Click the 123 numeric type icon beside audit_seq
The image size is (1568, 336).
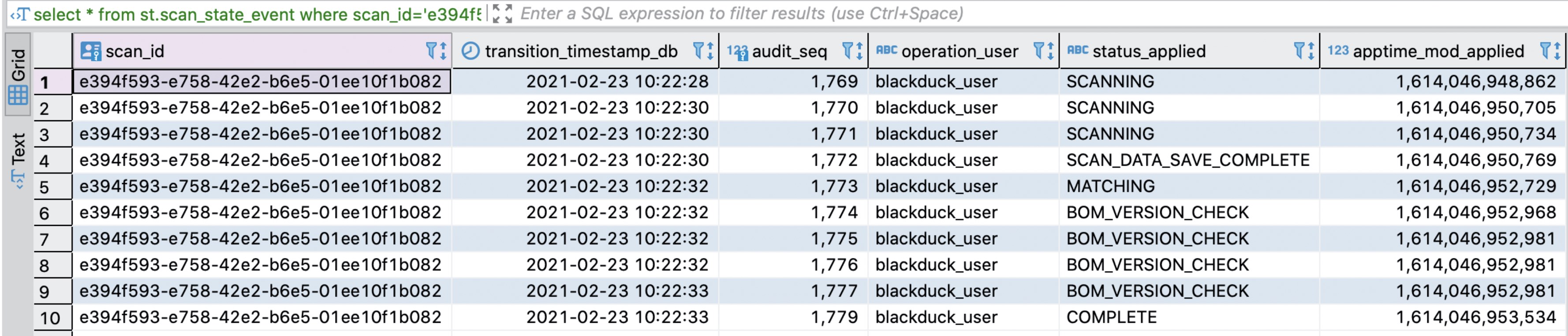coord(735,51)
